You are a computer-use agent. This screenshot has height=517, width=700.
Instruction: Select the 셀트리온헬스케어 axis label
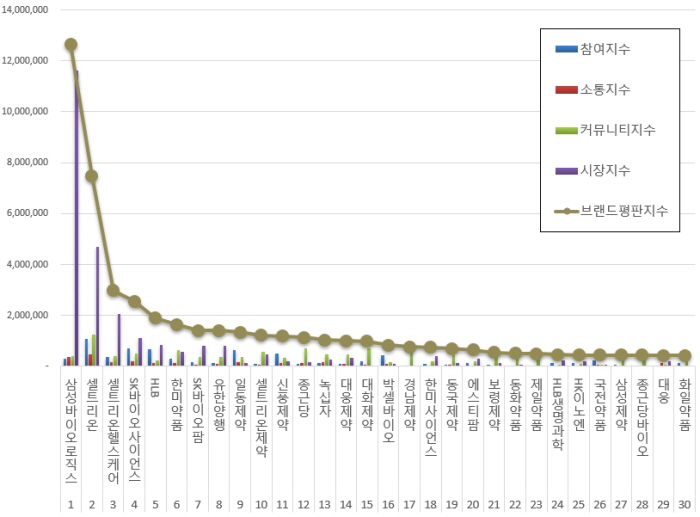click(113, 431)
